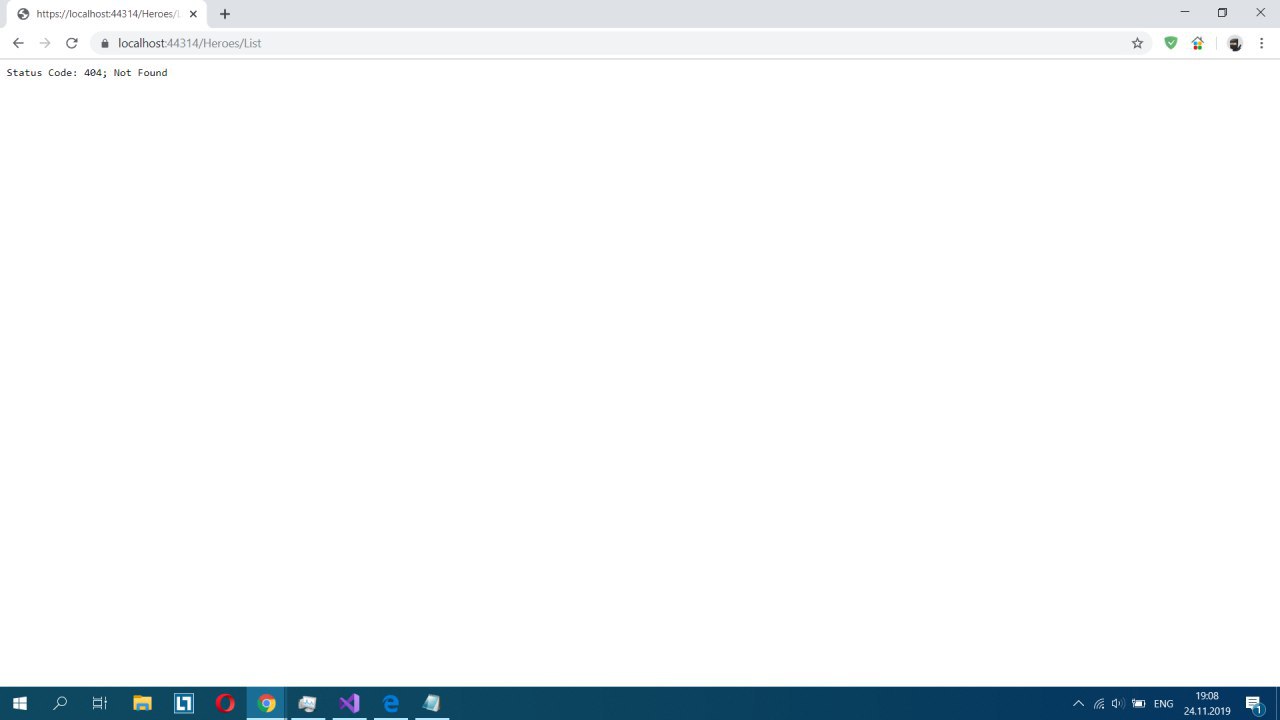The width and height of the screenshot is (1280, 720).
Task: Click the 'Status Code: 404; Not Found' text
Action: (x=87, y=73)
